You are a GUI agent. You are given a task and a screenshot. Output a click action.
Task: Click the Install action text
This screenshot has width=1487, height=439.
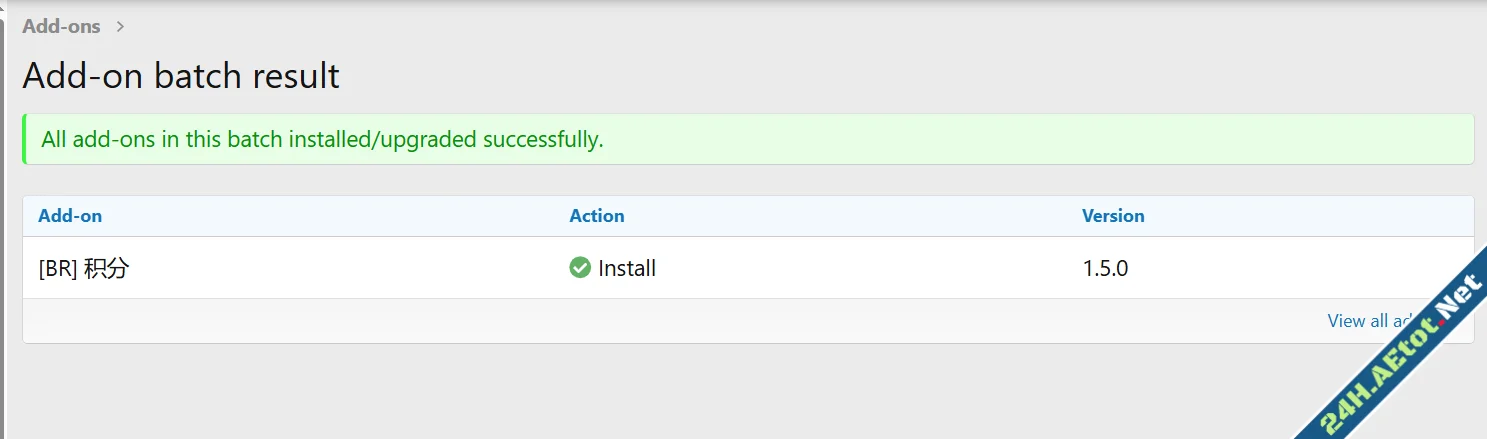click(627, 268)
